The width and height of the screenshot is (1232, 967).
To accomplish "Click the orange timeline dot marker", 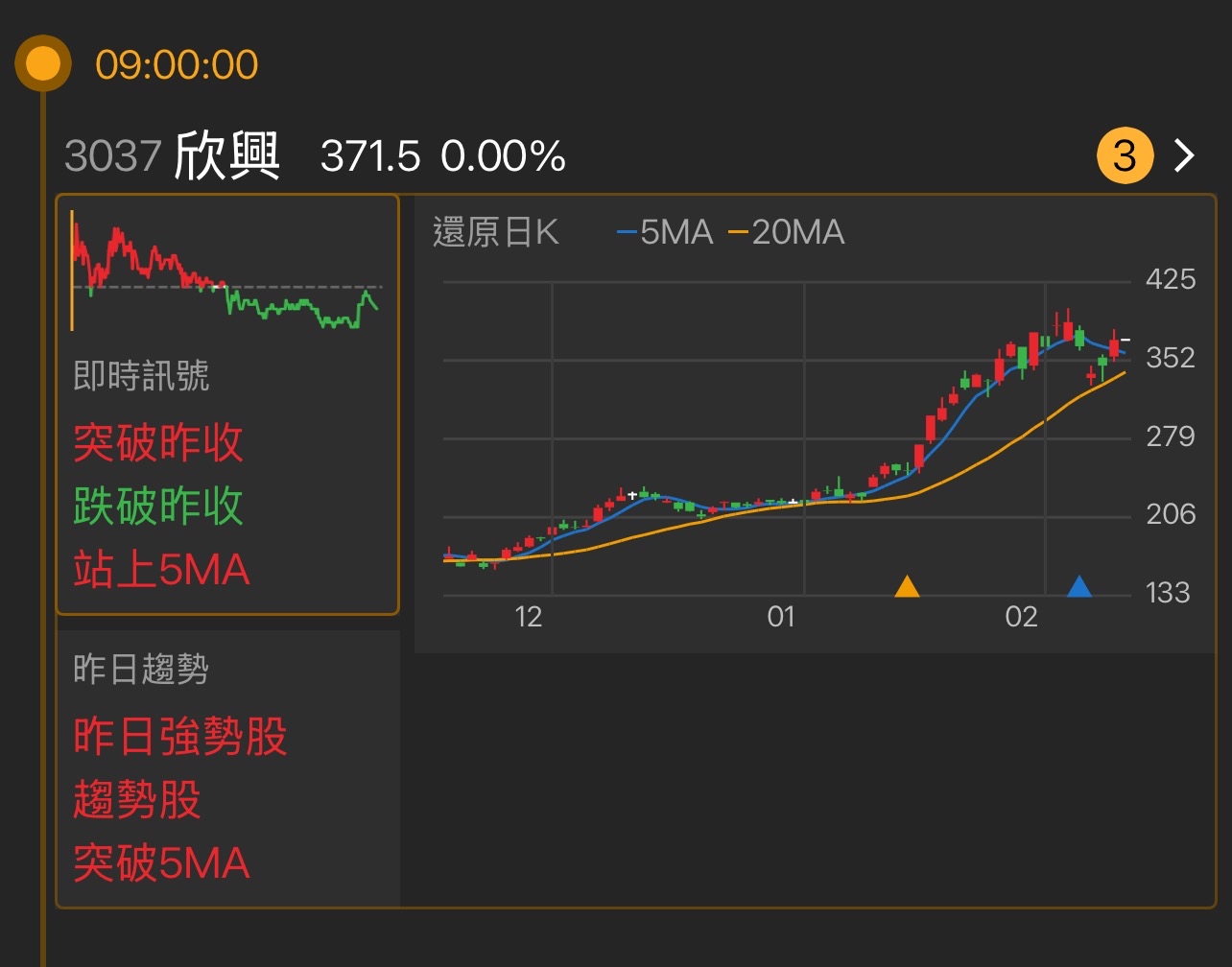I will coord(42,63).
